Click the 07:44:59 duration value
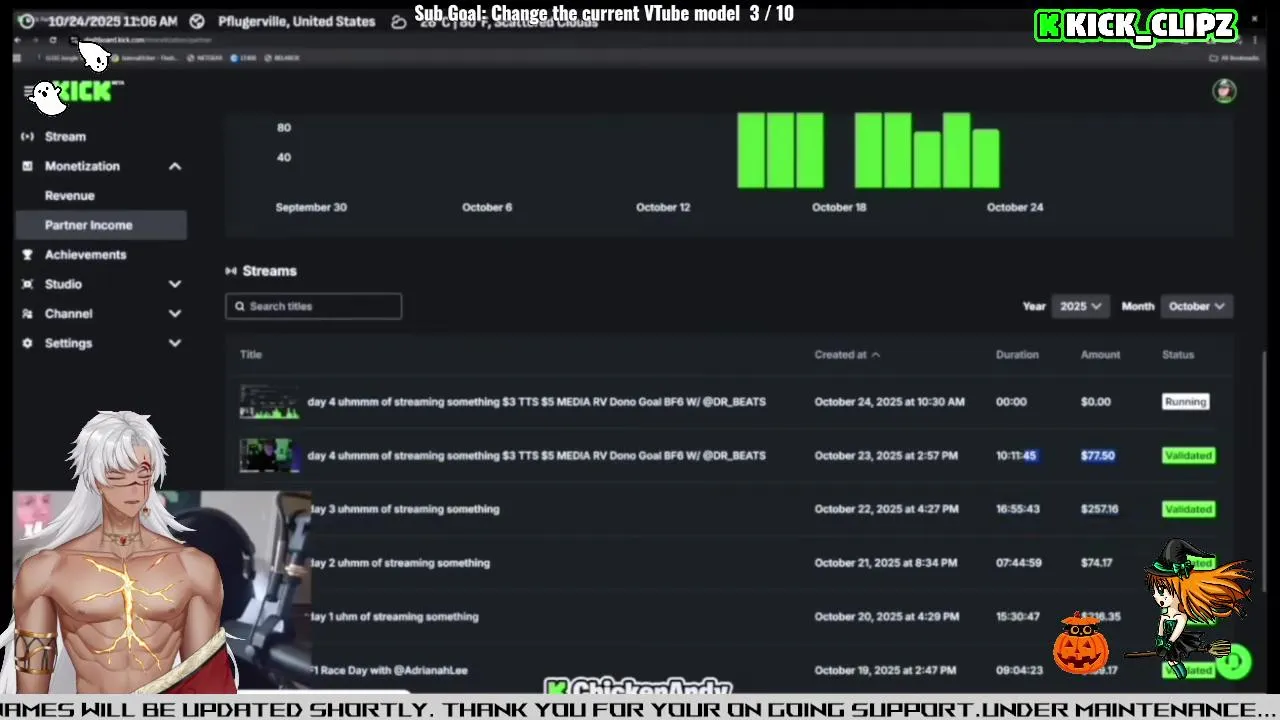The image size is (1280, 720). pyautogui.click(x=1018, y=563)
